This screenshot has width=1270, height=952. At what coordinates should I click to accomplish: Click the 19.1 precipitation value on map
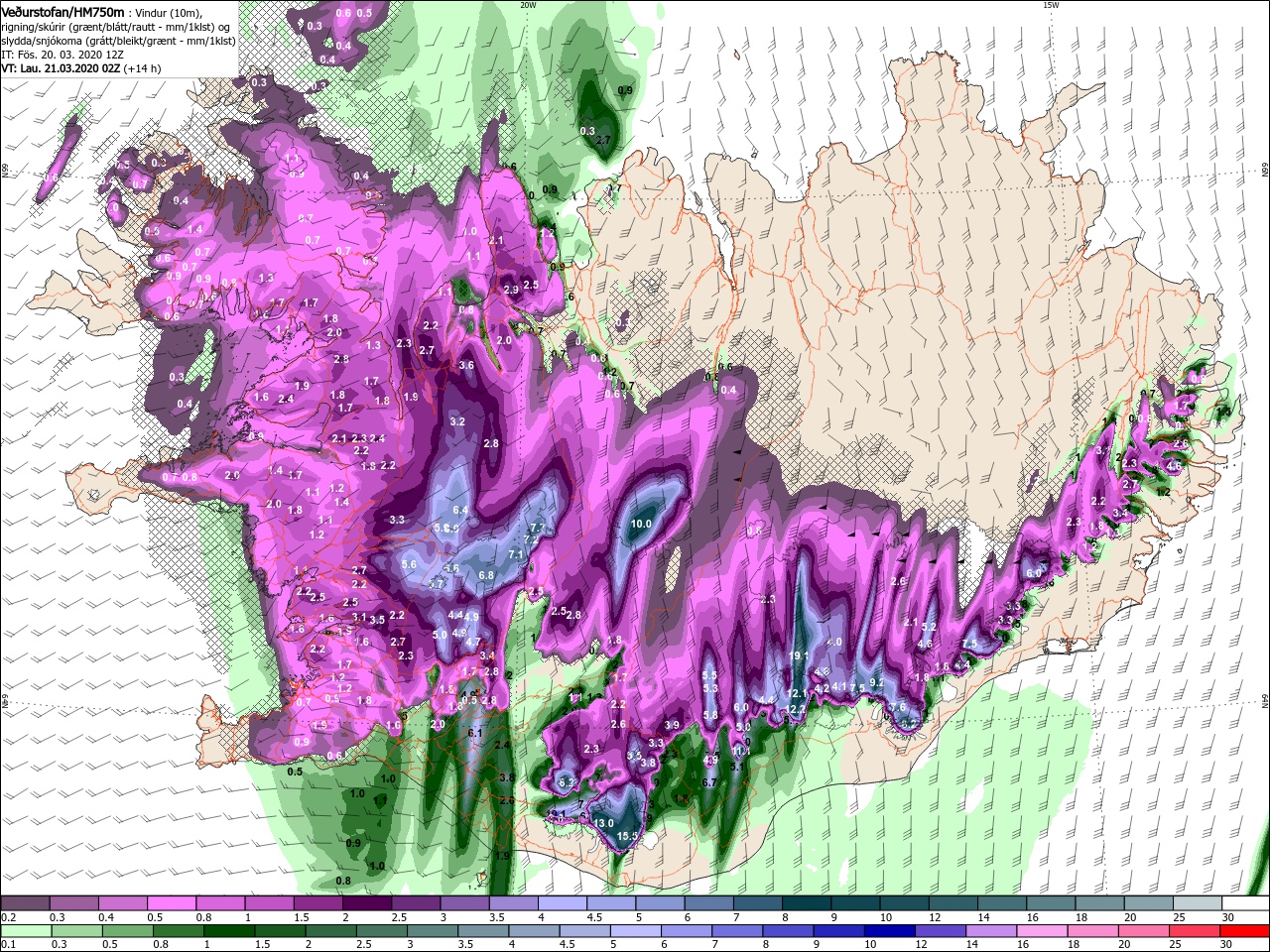coord(800,655)
